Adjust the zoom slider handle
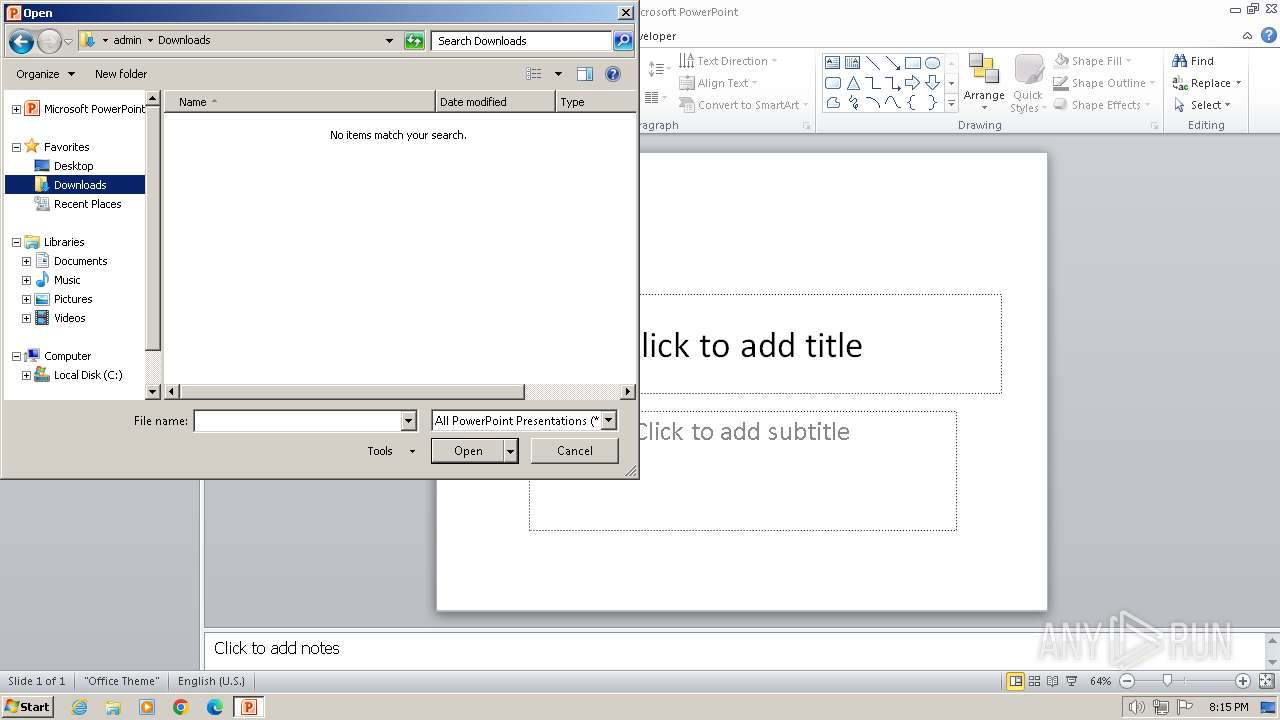 1167,681
